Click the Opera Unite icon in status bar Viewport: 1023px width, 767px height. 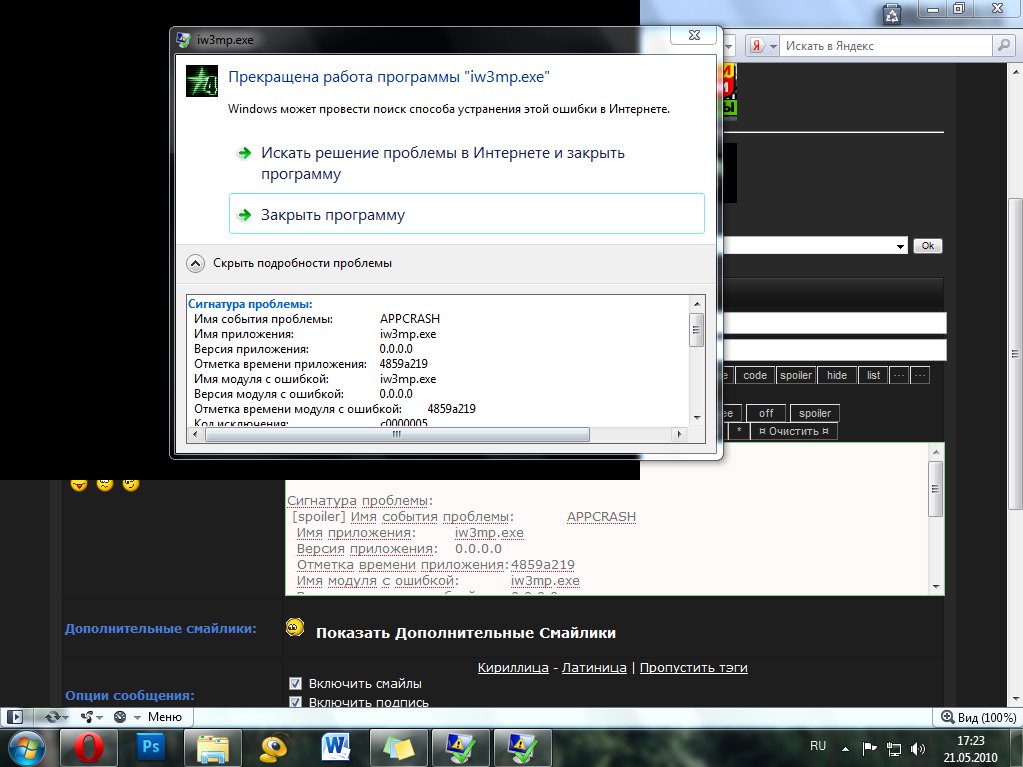click(x=88, y=717)
